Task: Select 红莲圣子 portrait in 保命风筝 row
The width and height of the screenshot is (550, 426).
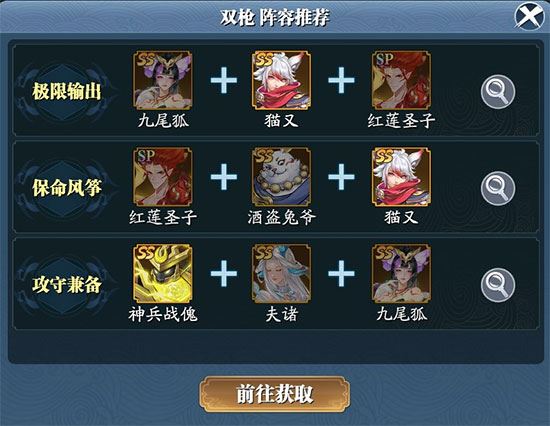Action: [x=162, y=177]
